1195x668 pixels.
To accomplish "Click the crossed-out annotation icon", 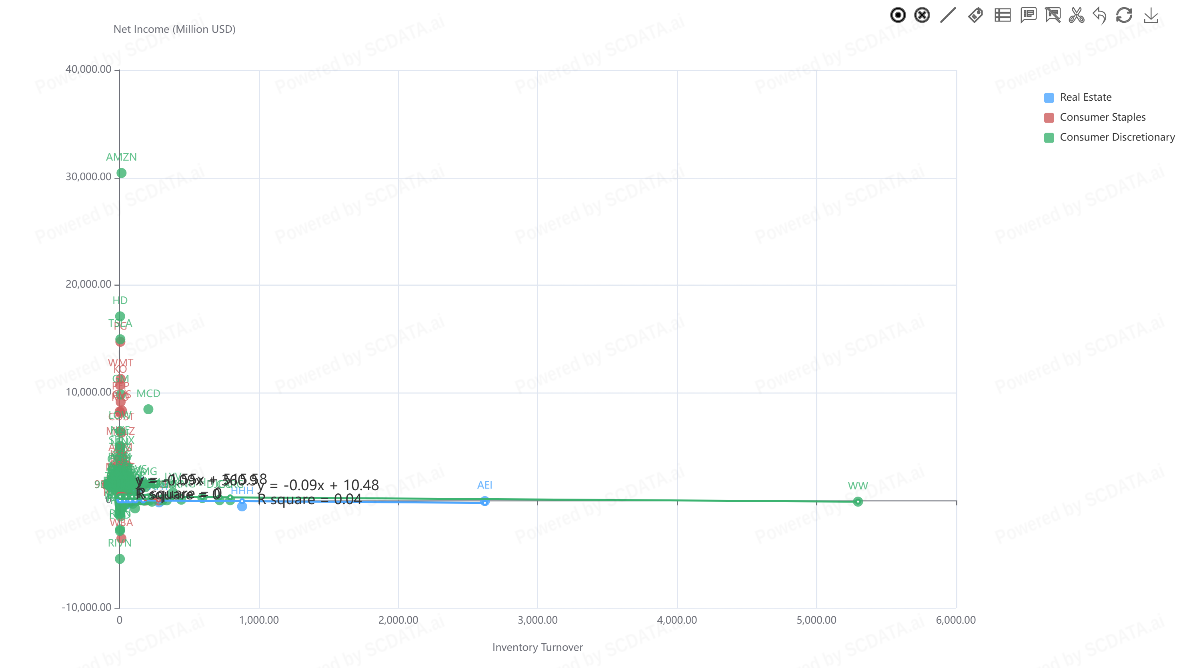I will coord(1053,15).
